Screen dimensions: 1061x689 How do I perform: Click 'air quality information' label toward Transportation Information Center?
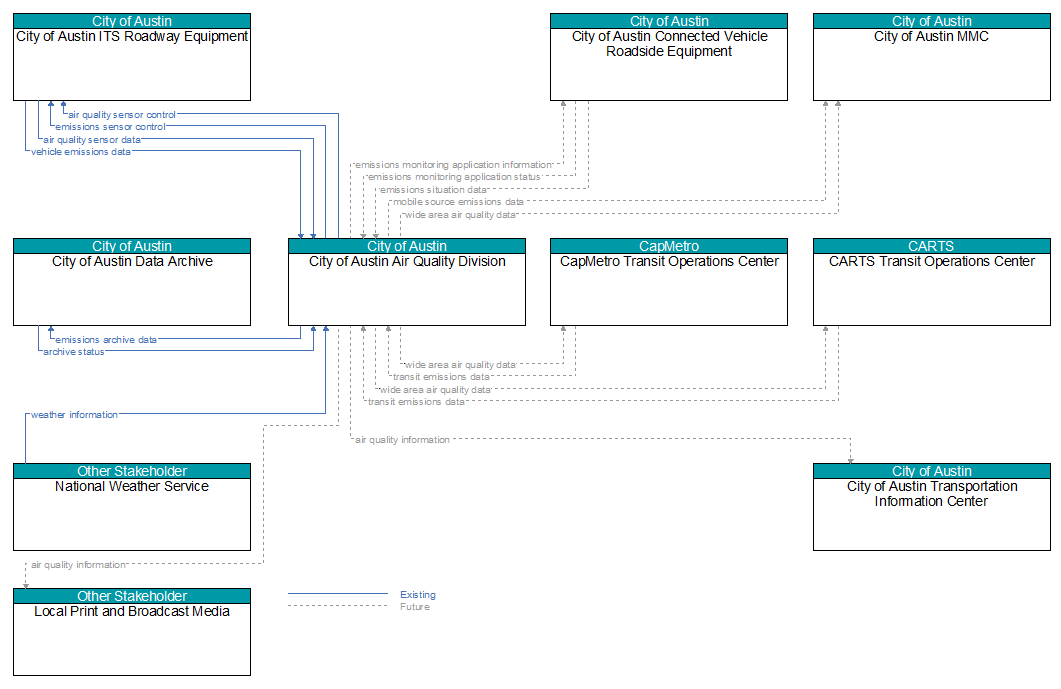403,440
